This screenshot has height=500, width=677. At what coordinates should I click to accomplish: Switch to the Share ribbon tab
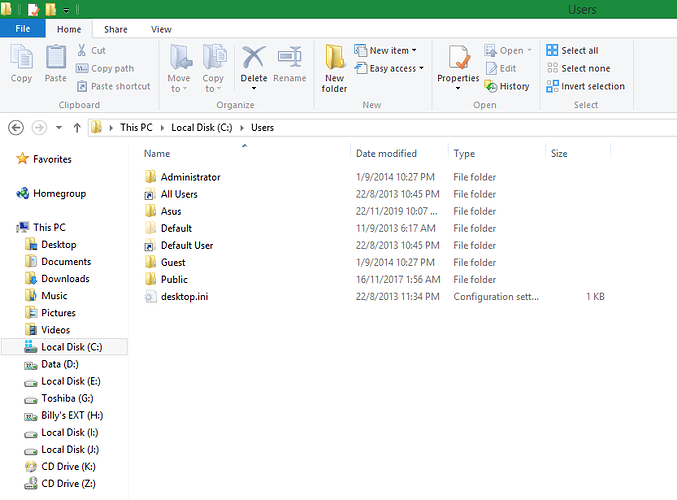(116, 30)
